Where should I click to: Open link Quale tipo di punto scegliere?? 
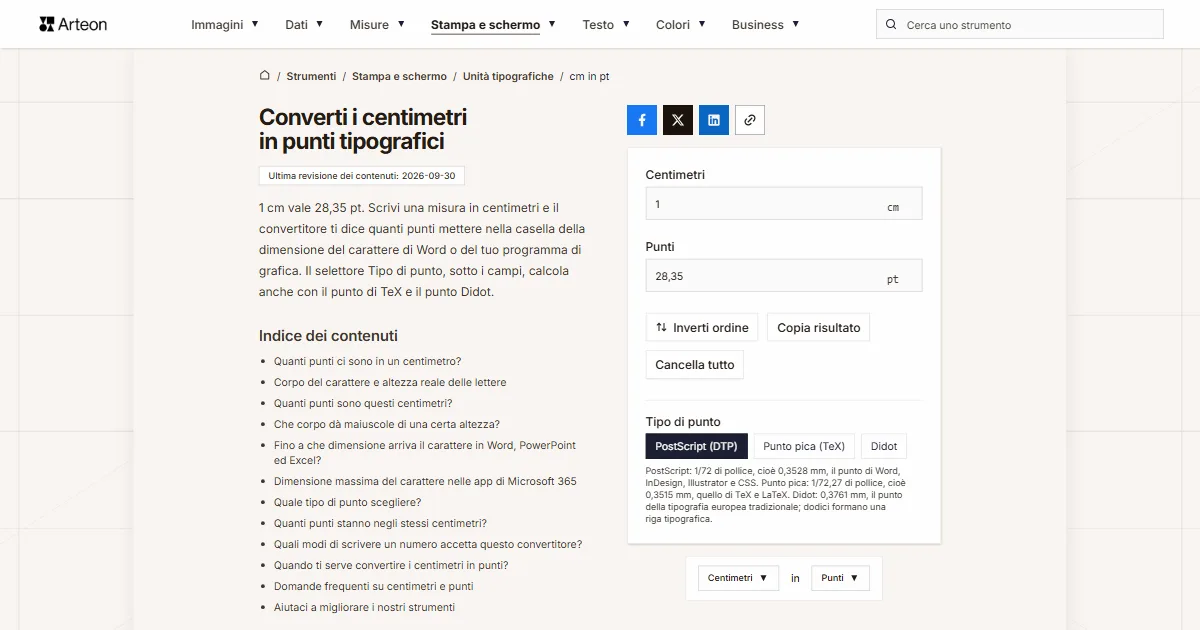348,502
